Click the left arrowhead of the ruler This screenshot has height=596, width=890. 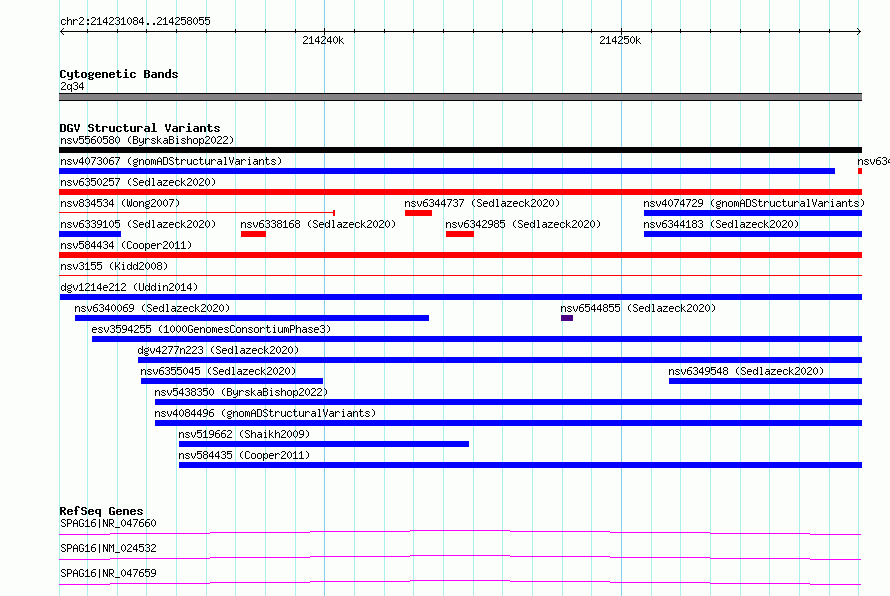click(x=62, y=32)
